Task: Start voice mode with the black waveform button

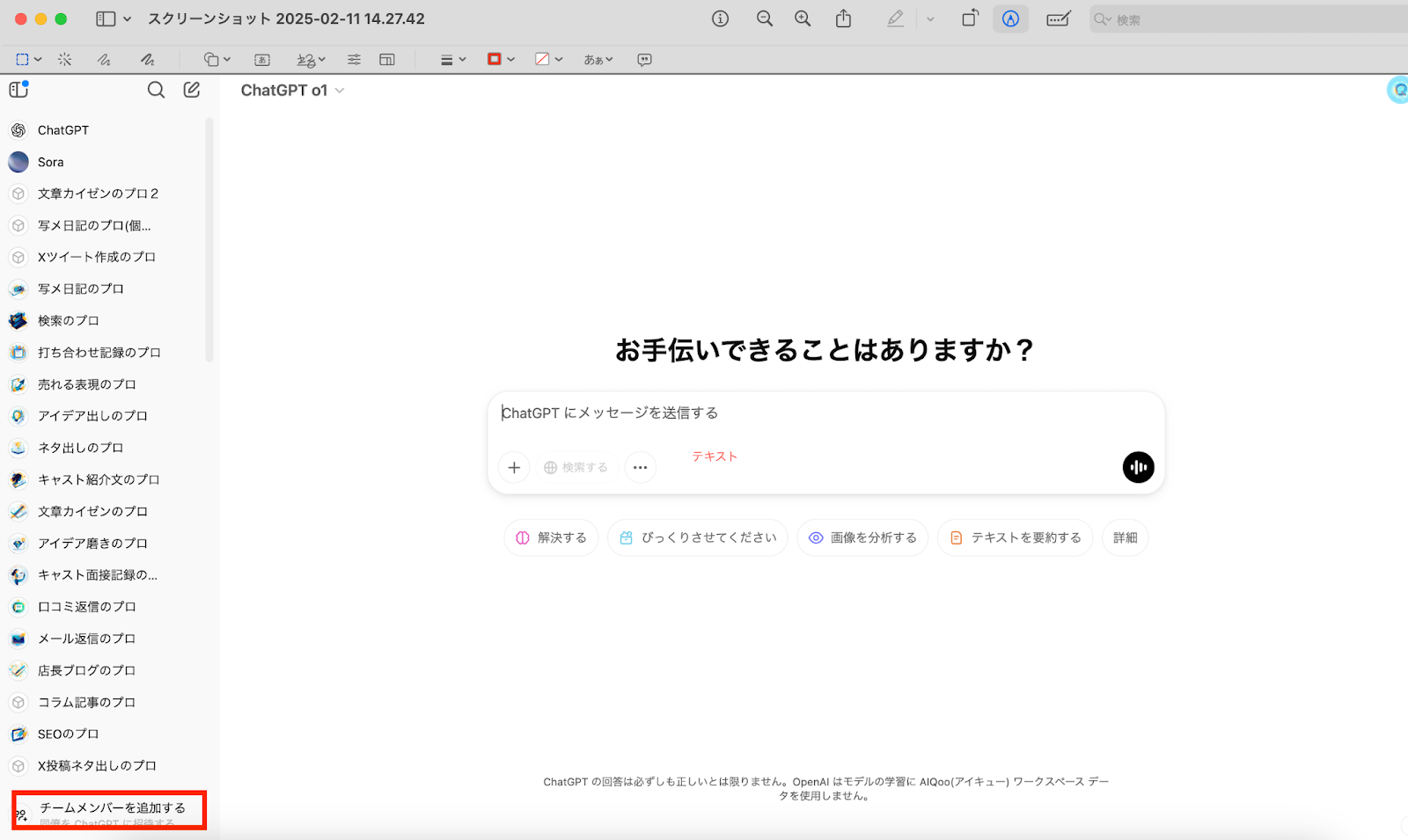Action: (1138, 467)
